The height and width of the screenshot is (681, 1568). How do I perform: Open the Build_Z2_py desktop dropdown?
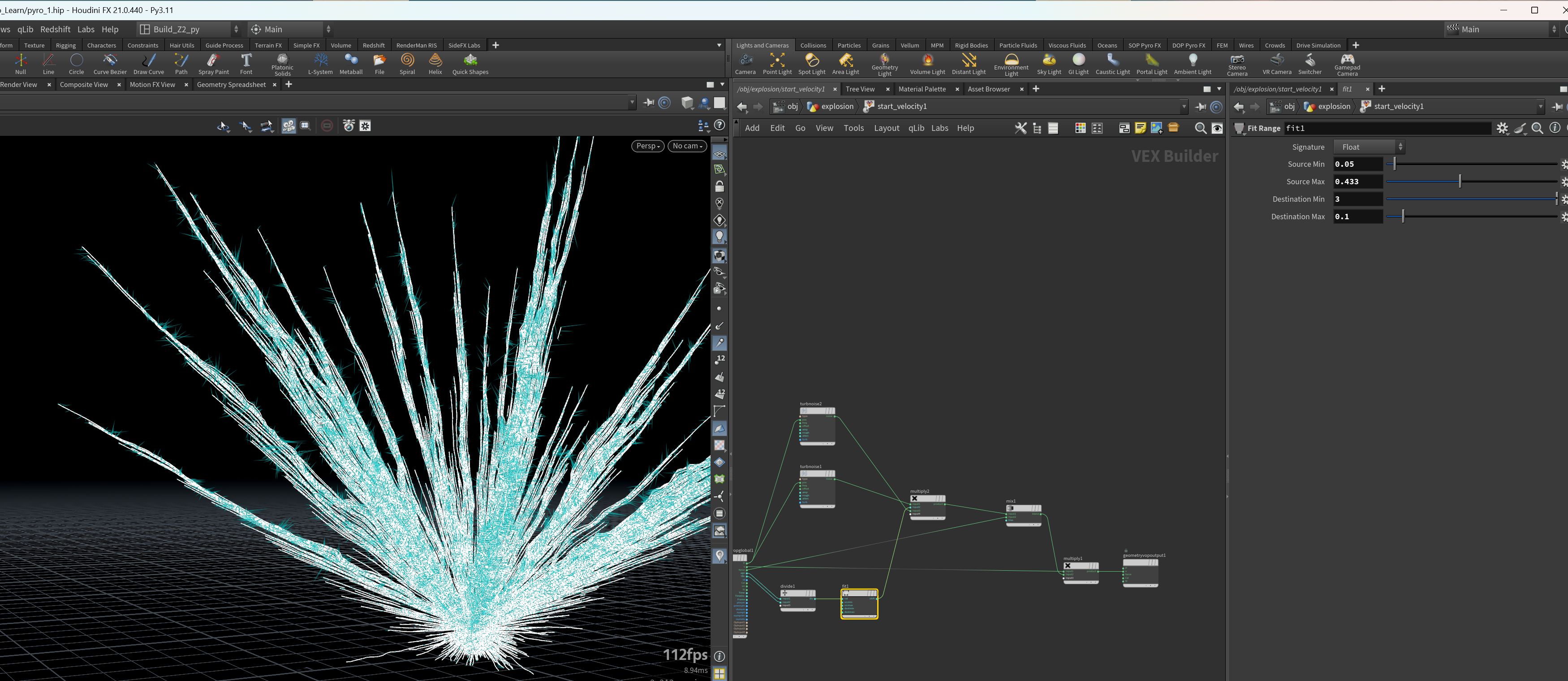point(189,29)
